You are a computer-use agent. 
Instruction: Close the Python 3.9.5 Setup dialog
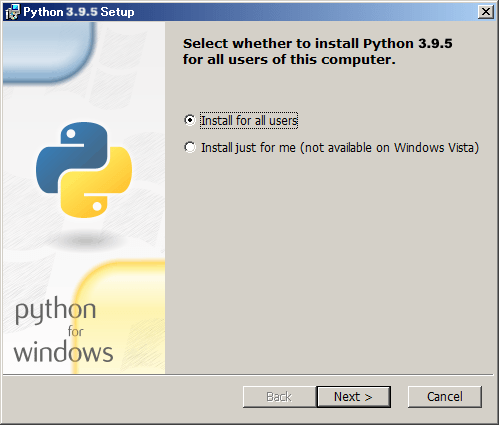[x=486, y=12]
